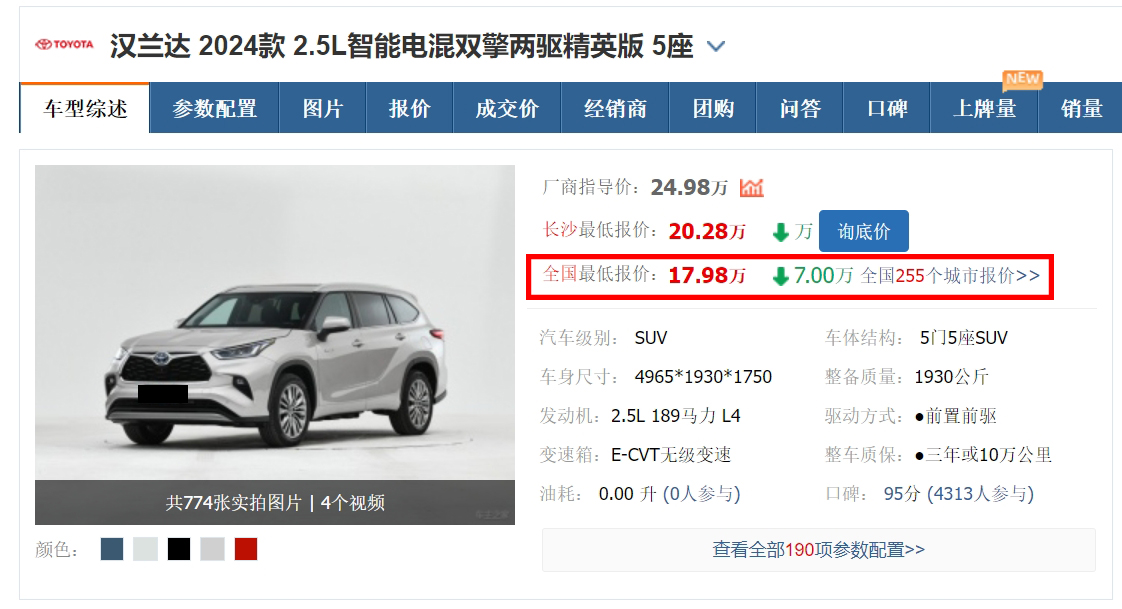Expand the car model version dropdown arrow

pos(716,47)
